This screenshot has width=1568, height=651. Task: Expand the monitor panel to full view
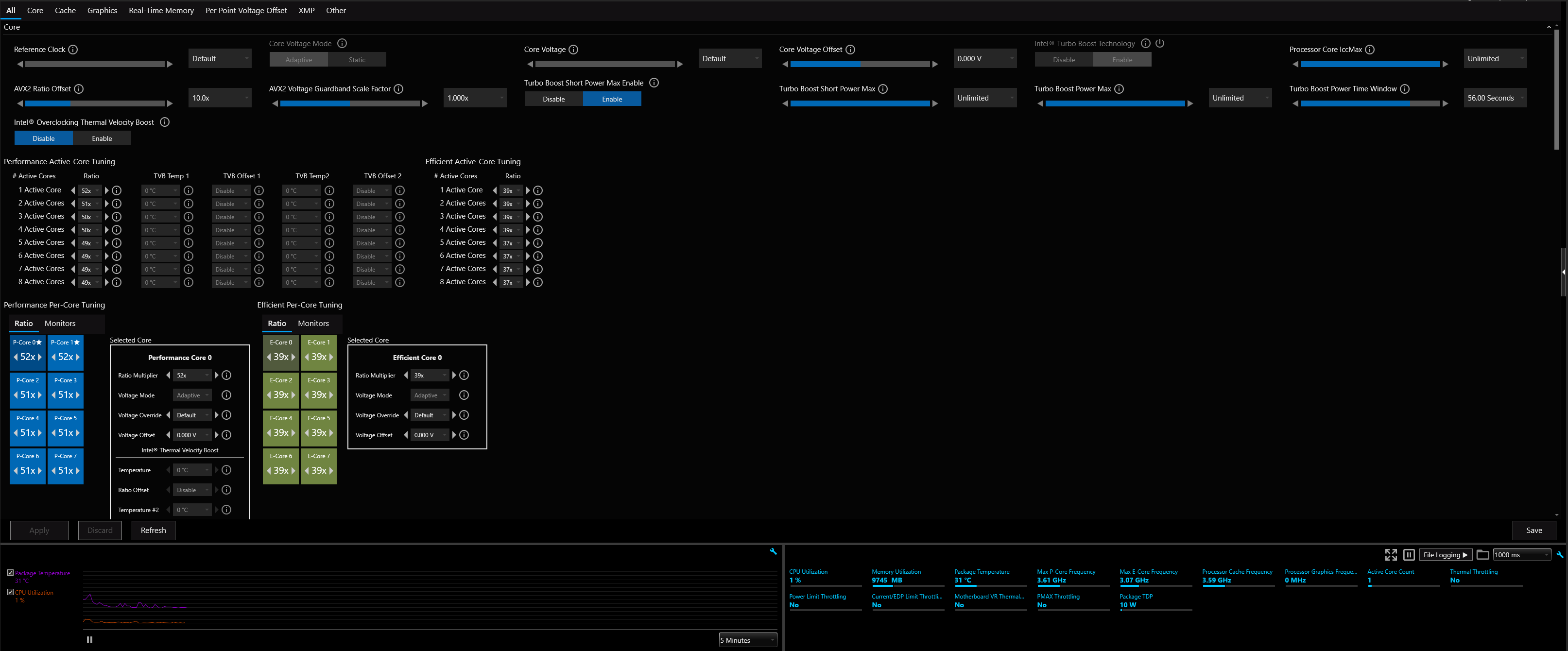click(x=1390, y=555)
